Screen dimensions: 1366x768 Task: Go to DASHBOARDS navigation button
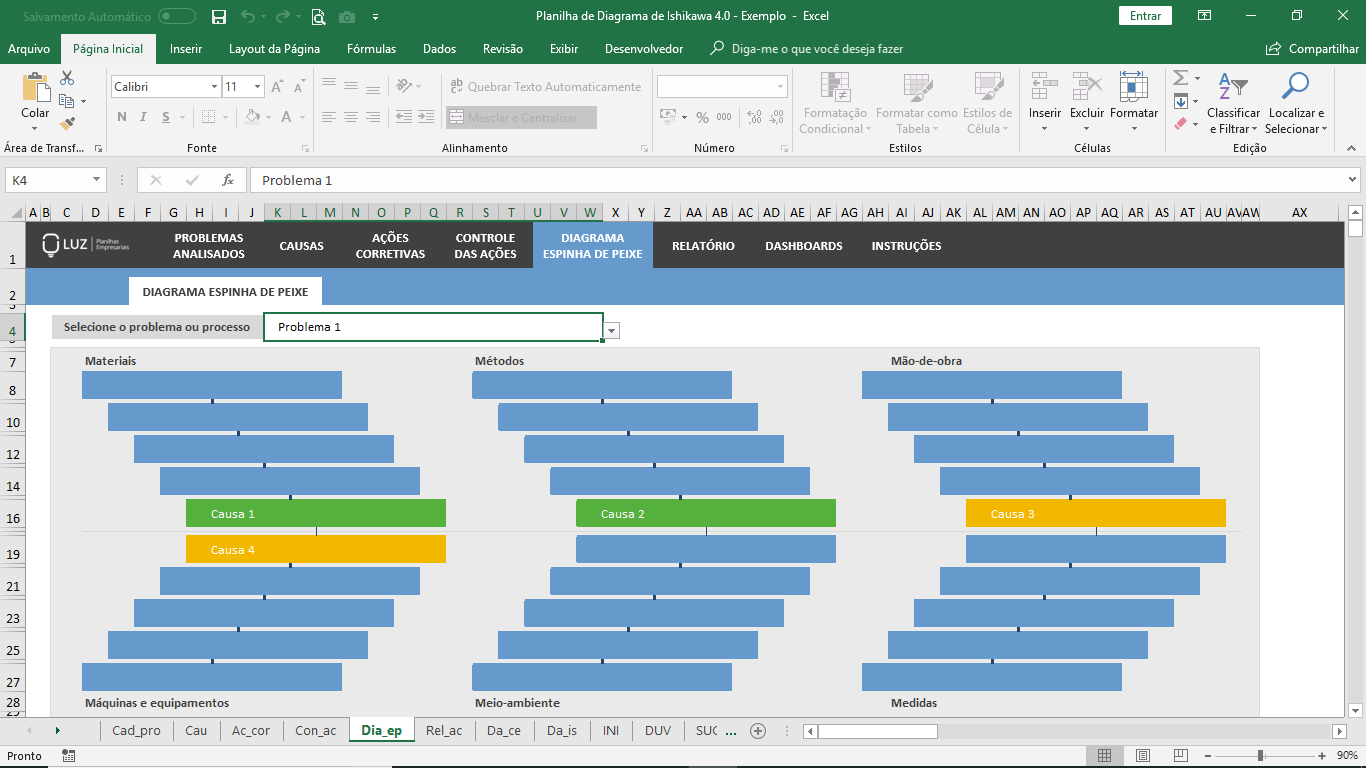[804, 246]
